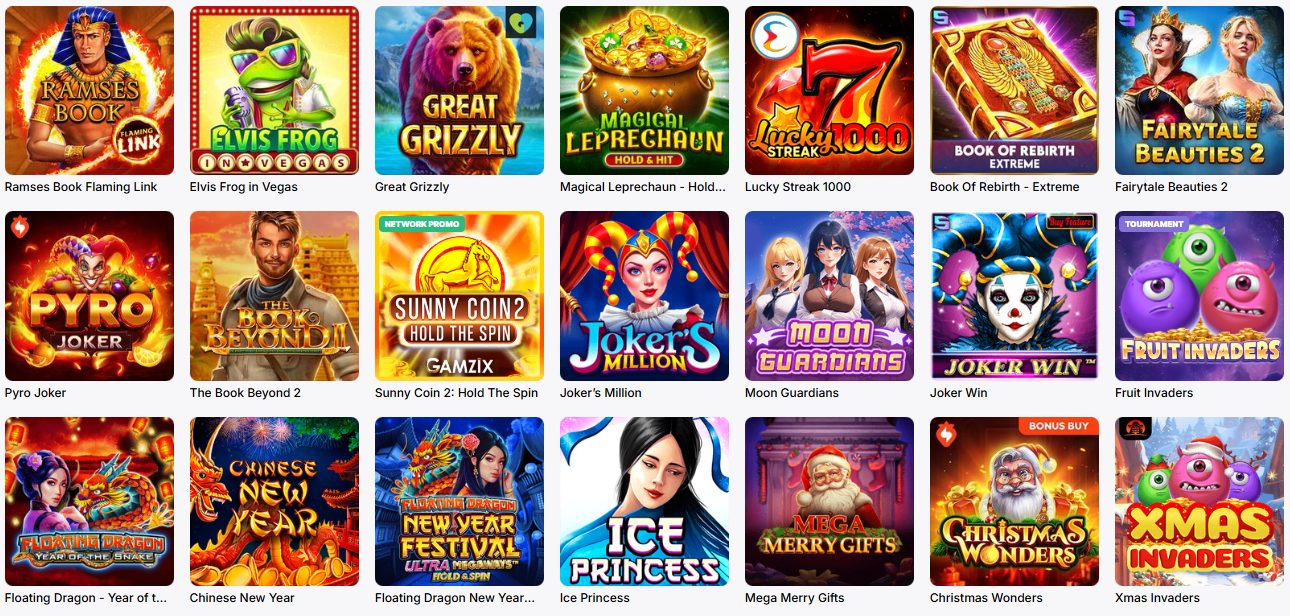Screen dimensions: 1290x616
Task: Click the flame badge on Christmas Wonders
Action: click(943, 433)
